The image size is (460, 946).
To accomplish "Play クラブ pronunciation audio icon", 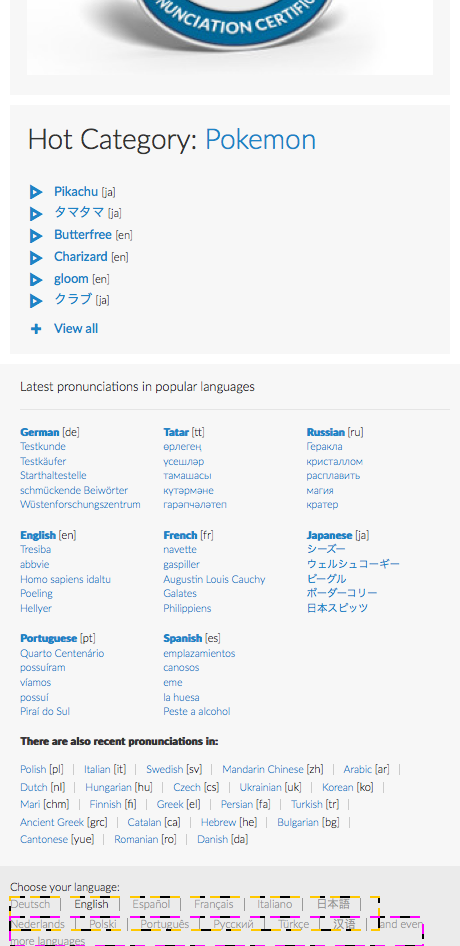I will [x=36, y=300].
